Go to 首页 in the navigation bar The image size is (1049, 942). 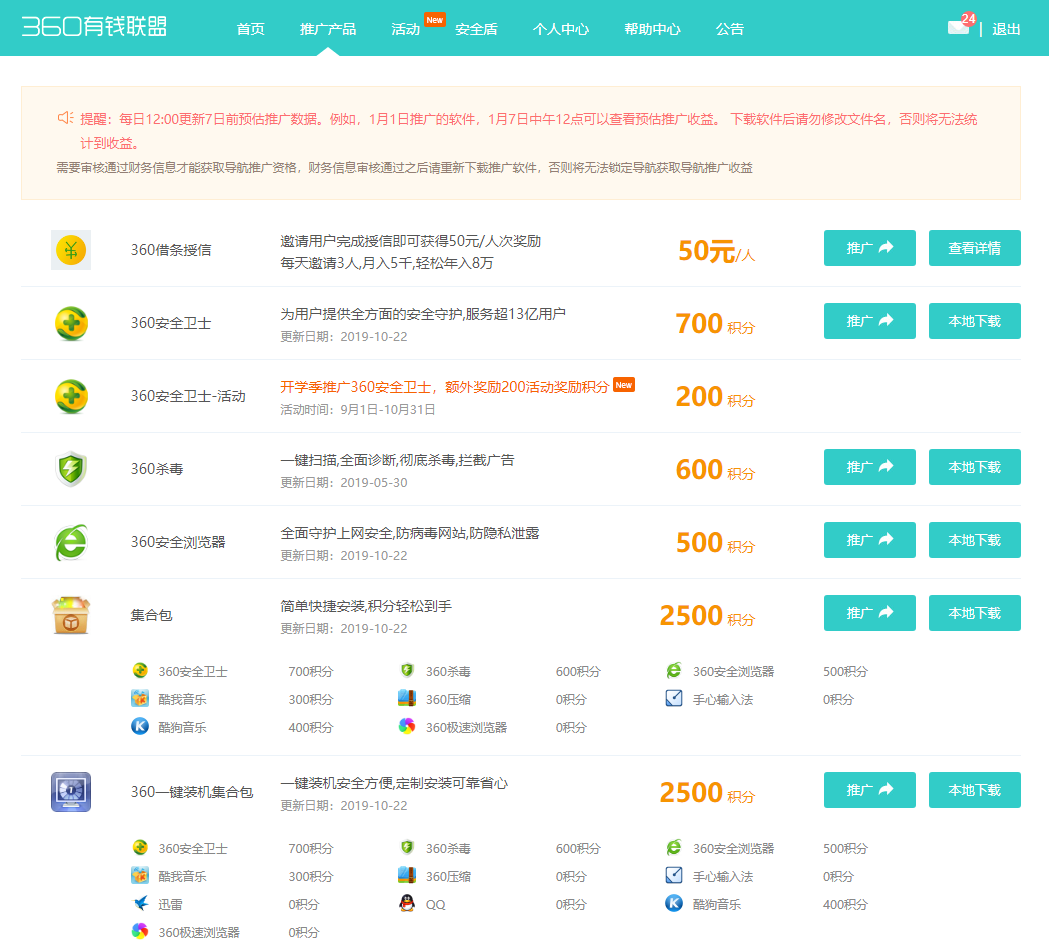[250, 29]
